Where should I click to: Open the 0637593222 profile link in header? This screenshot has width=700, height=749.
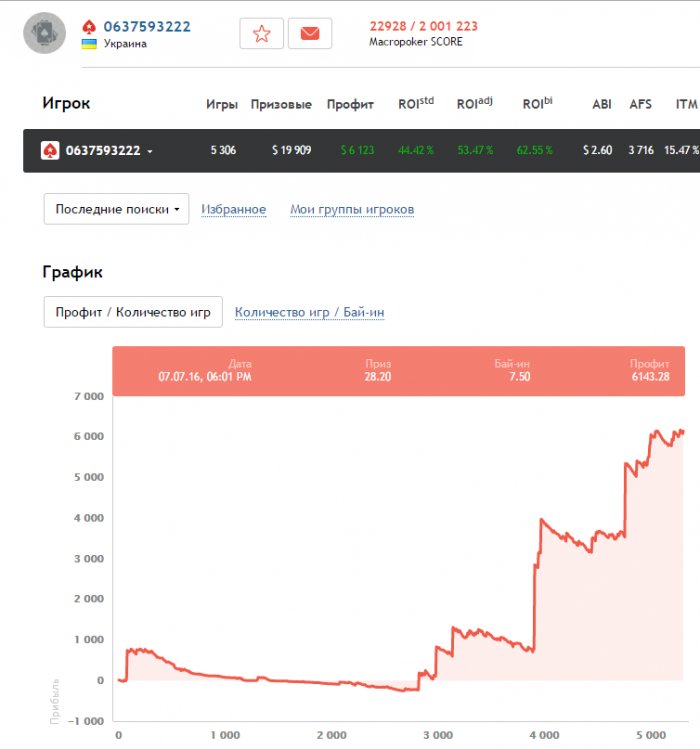pos(147,26)
